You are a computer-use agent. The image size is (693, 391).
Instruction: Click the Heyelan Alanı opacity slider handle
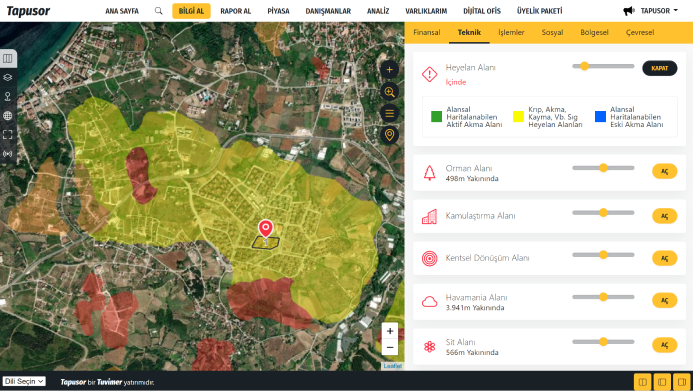tap(584, 66)
